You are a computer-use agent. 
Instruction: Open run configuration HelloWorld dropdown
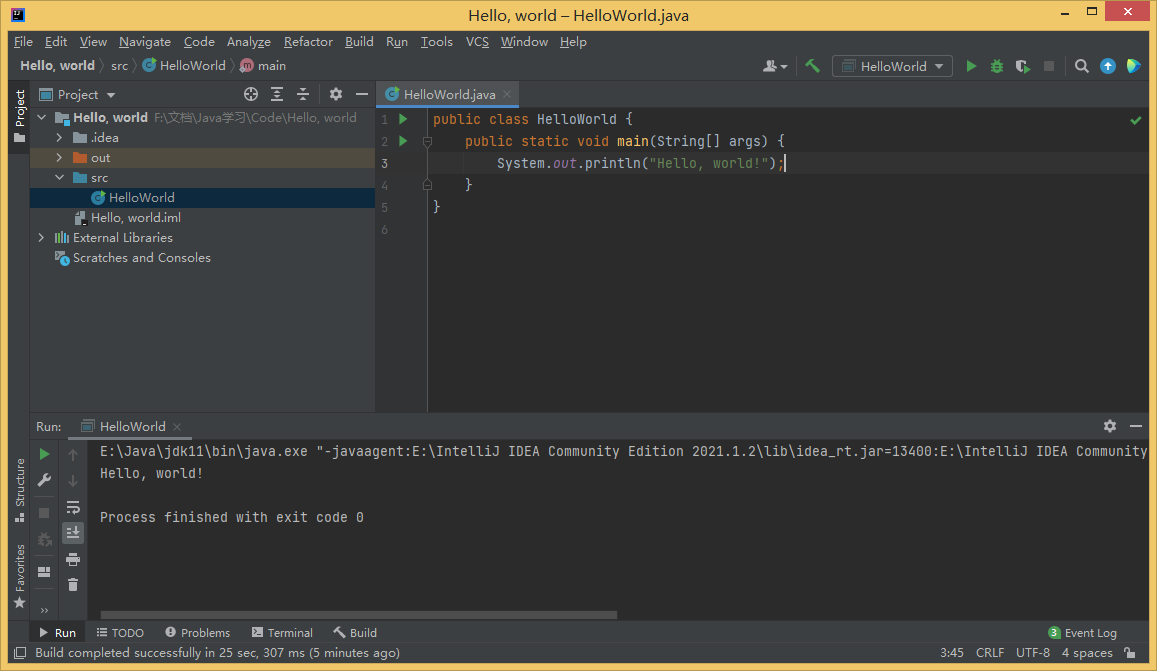[892, 66]
